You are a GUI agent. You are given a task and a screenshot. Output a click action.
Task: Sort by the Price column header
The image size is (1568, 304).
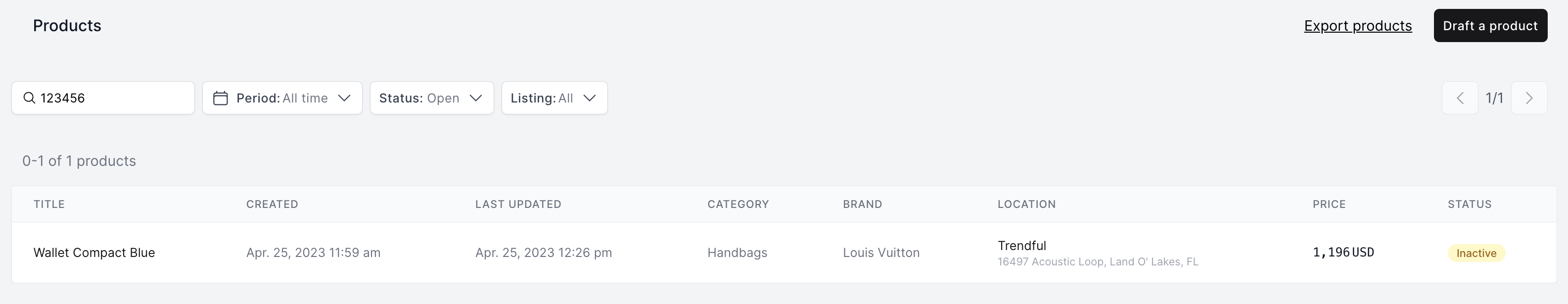(1329, 204)
